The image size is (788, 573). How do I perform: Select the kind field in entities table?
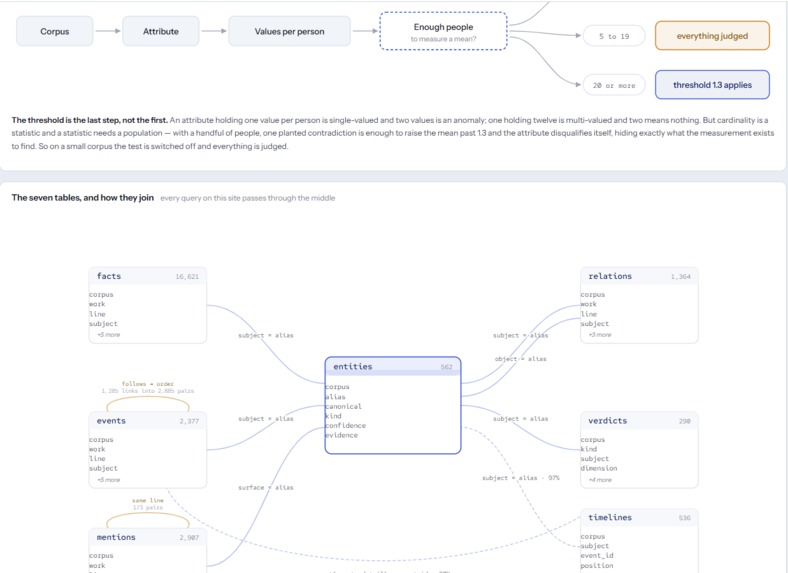333,416
